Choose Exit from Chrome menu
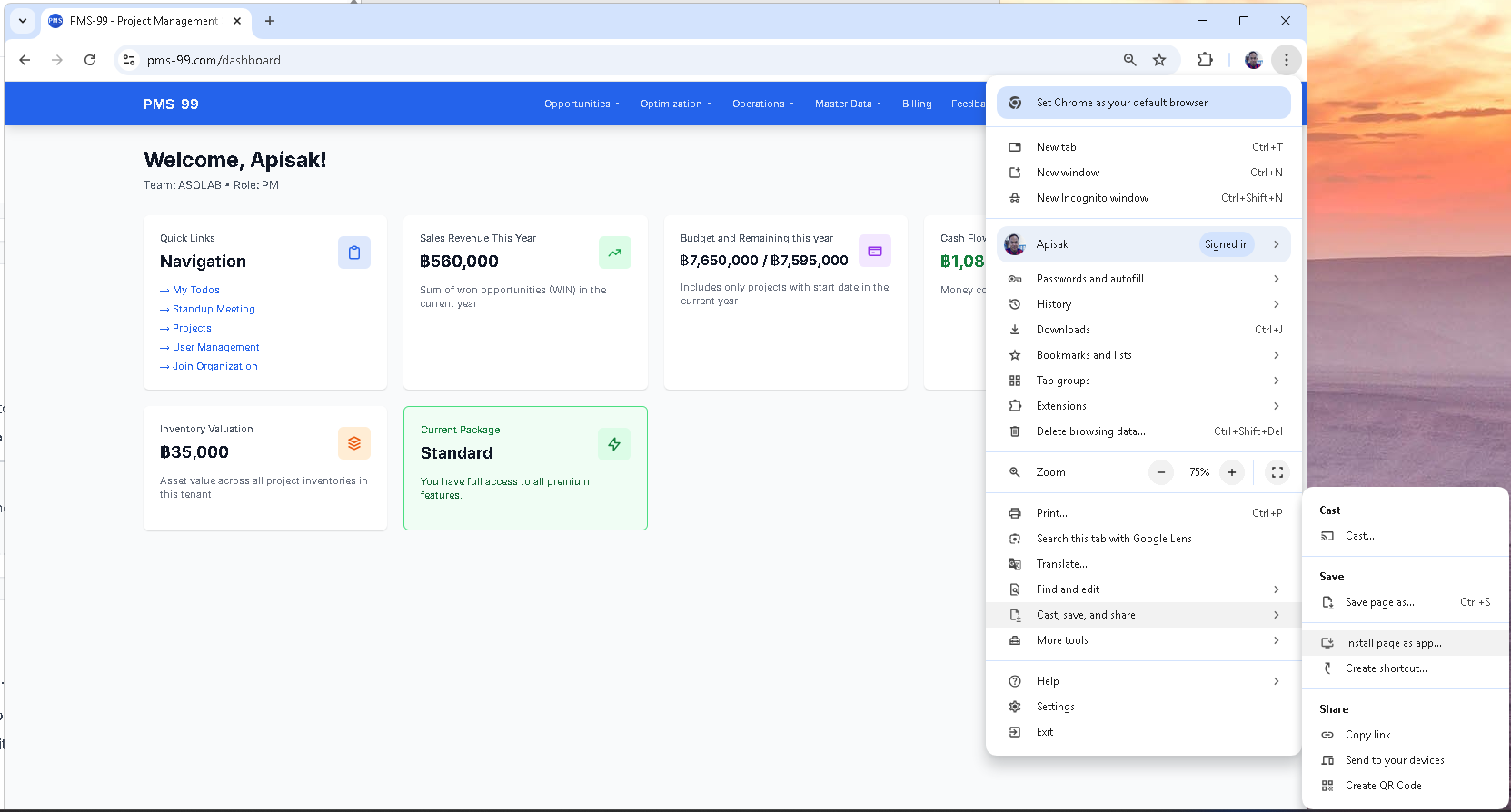This screenshot has height=812, width=1511. click(1144, 732)
